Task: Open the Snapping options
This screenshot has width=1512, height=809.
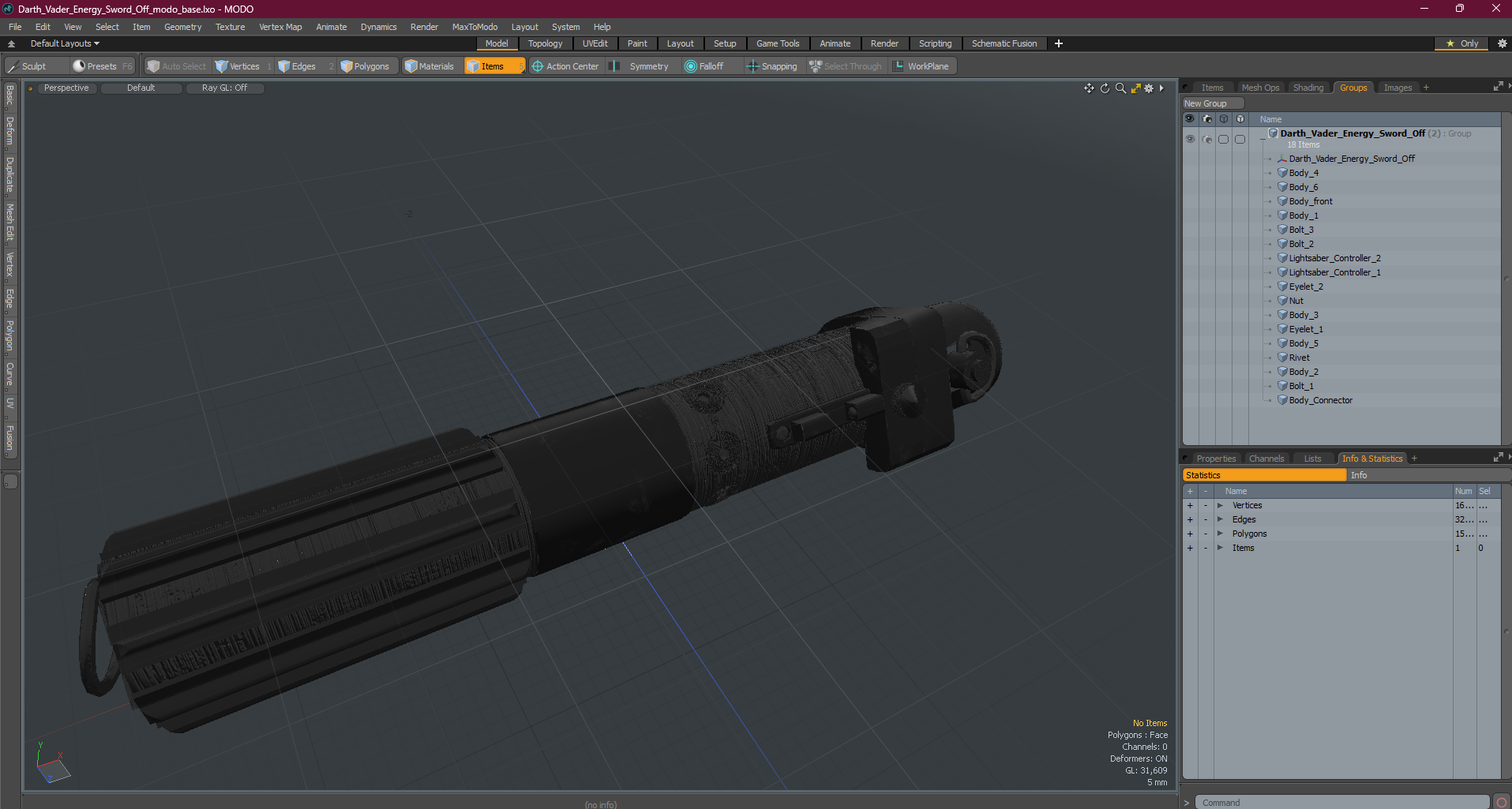Action: [773, 66]
